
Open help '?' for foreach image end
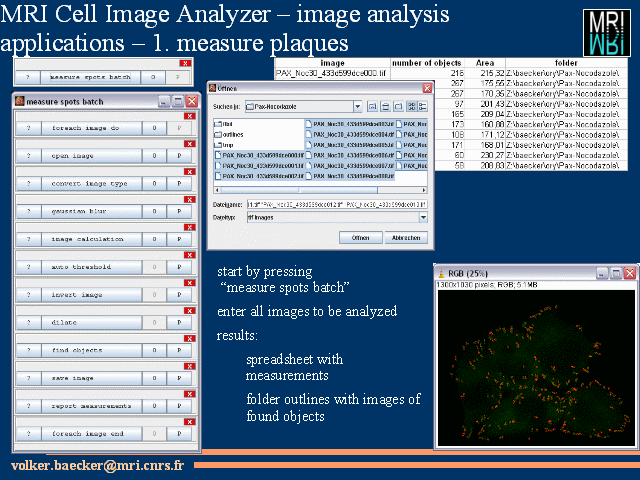tap(29, 433)
